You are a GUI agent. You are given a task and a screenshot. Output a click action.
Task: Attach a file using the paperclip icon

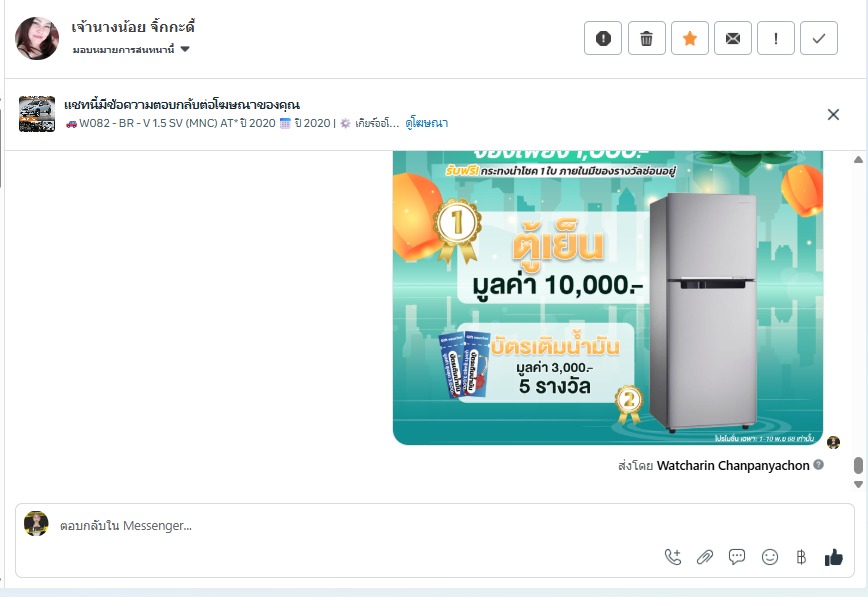tap(705, 557)
